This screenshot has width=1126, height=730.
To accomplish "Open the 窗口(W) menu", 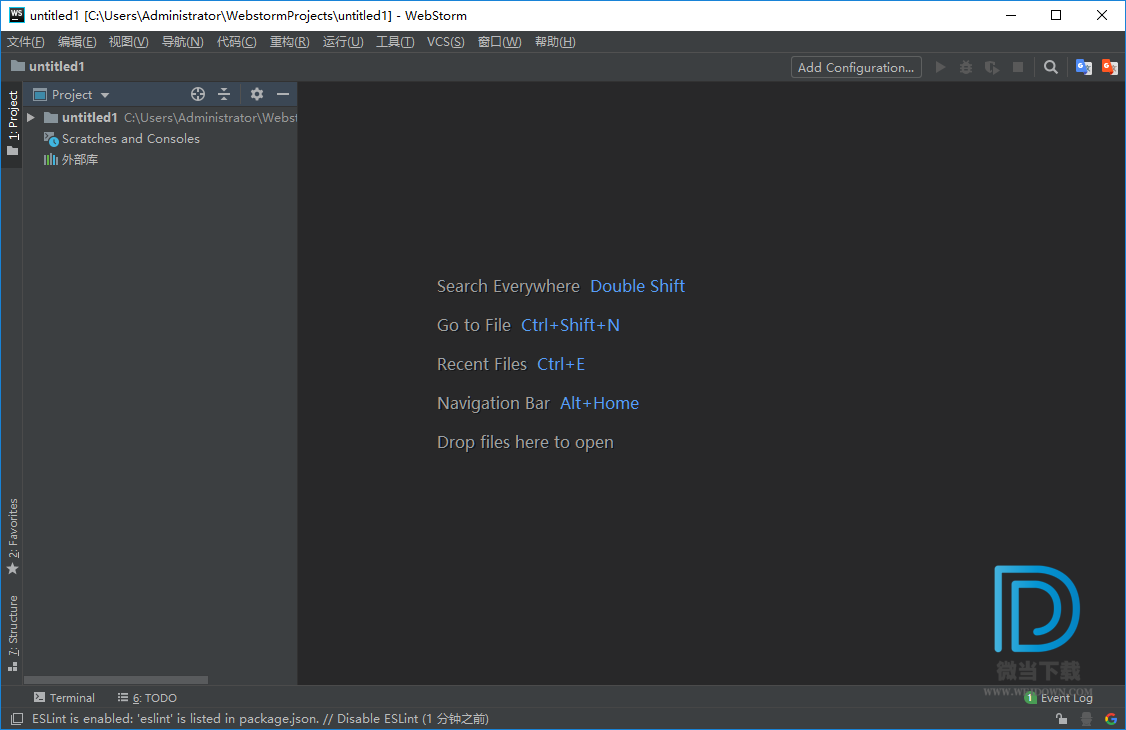I will pyautogui.click(x=500, y=42).
